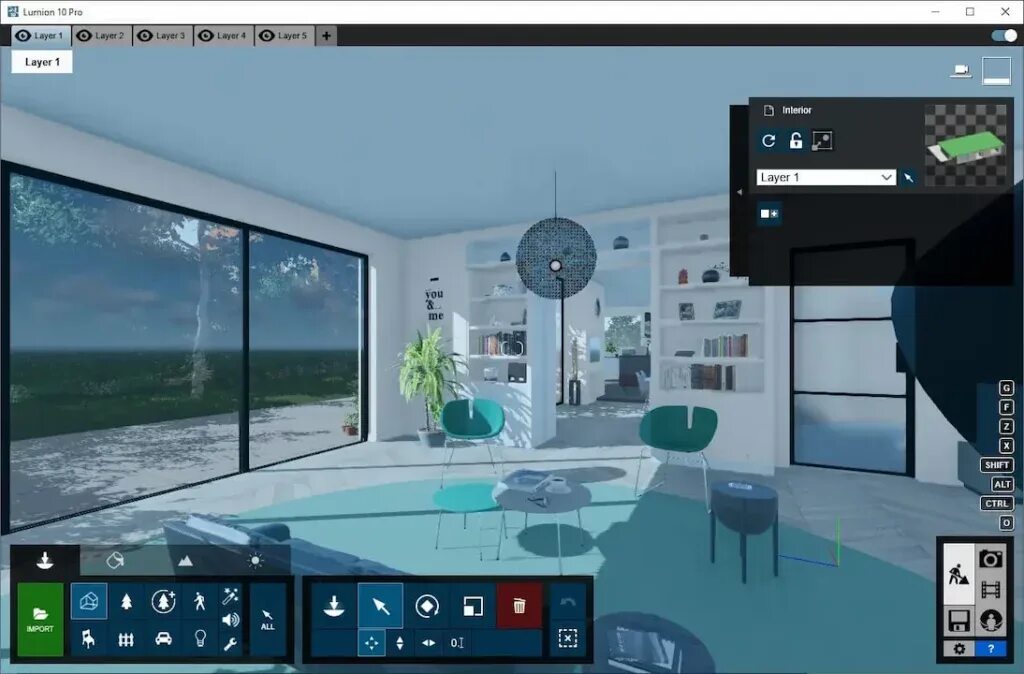Toggle visibility of Layer 3
Image resolution: width=1024 pixels, height=674 pixels.
[x=144, y=35]
